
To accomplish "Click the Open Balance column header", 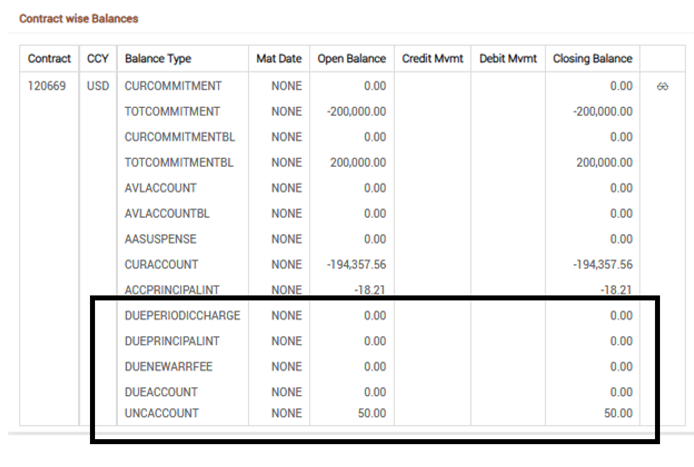I will pos(351,59).
